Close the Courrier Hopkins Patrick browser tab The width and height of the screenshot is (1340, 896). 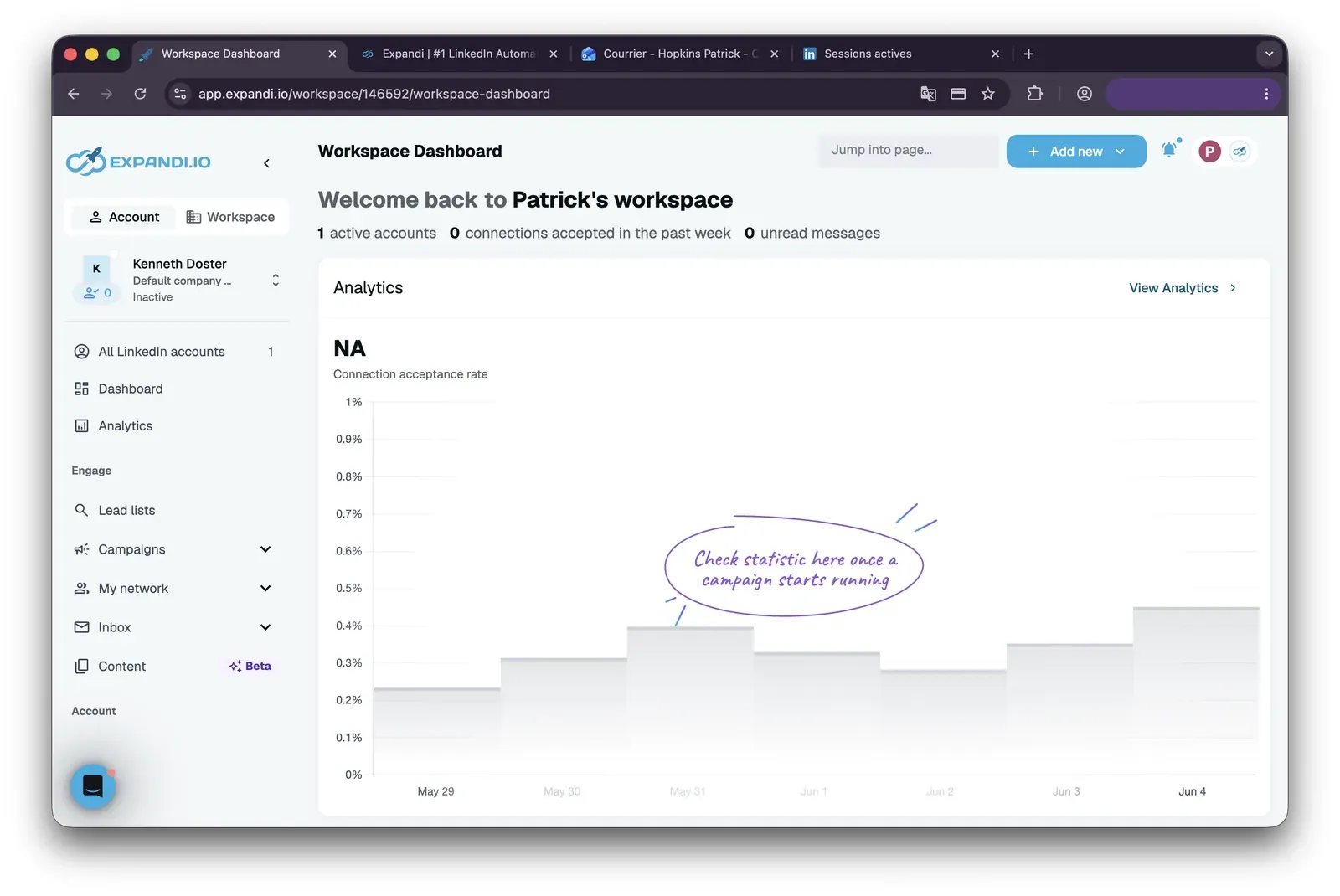tap(774, 54)
